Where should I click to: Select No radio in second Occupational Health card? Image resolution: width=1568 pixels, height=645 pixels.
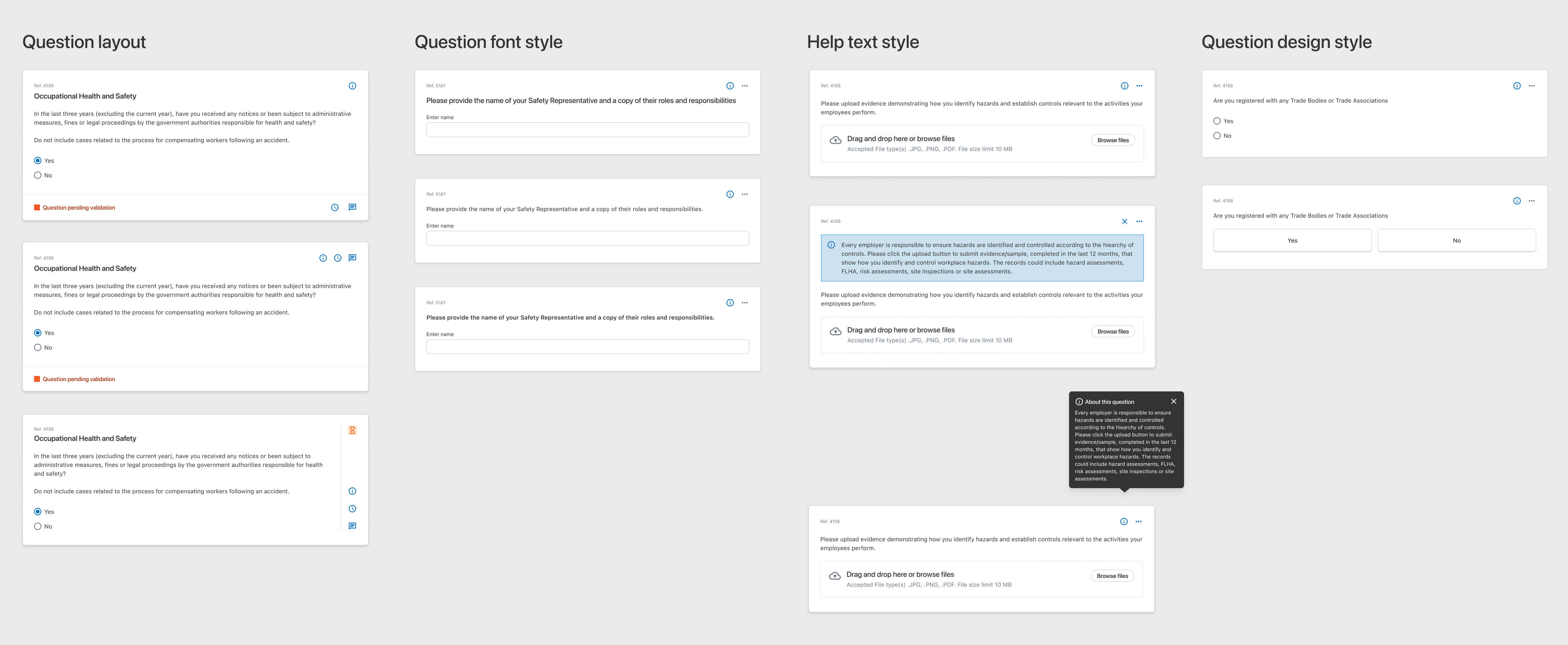click(38, 348)
